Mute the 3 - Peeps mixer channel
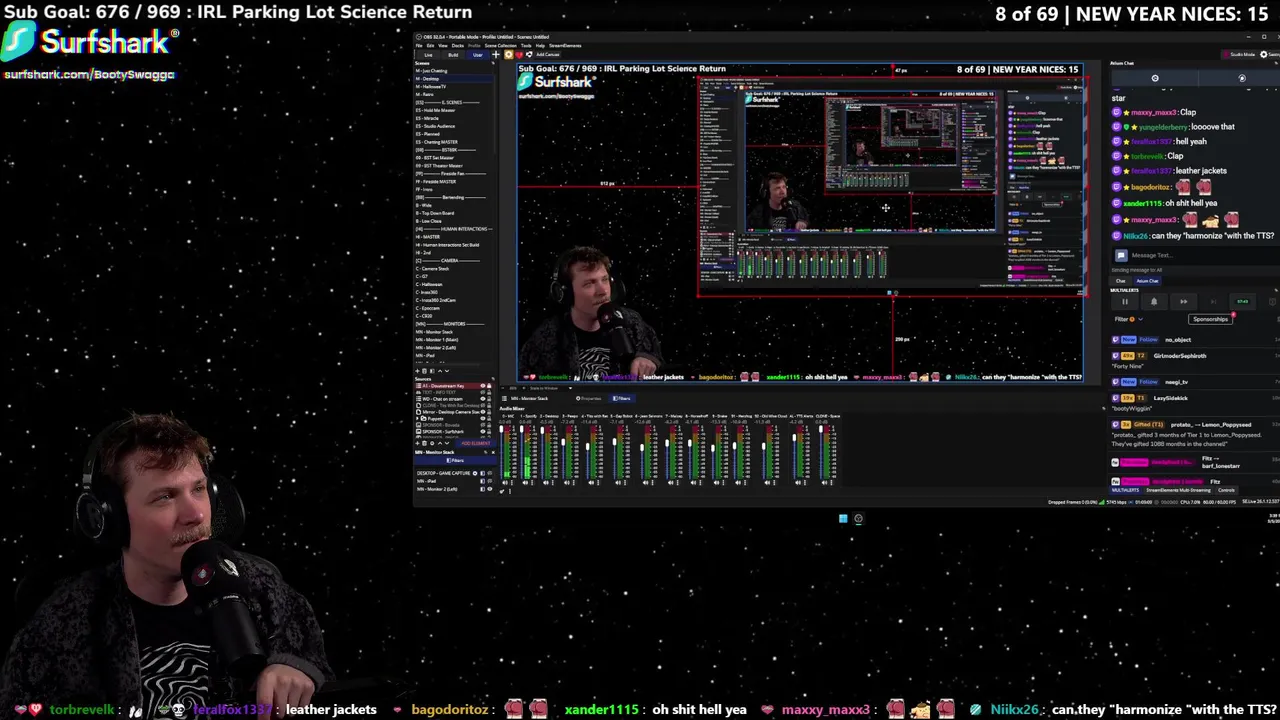The height and width of the screenshot is (720, 1280). click(x=567, y=483)
